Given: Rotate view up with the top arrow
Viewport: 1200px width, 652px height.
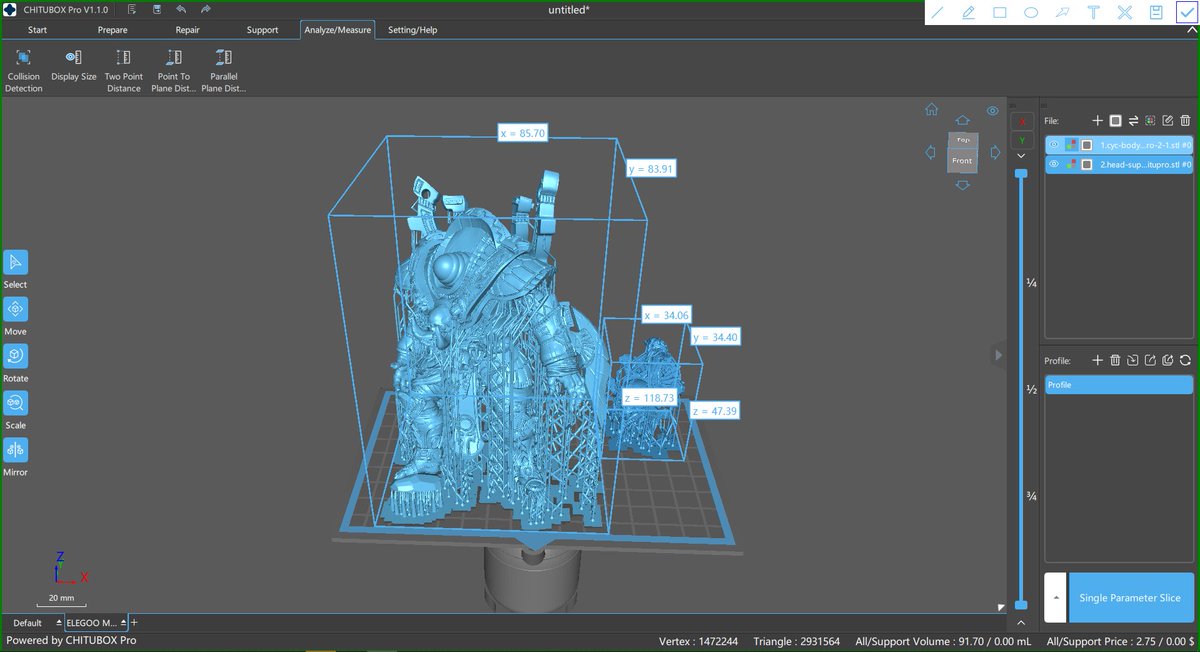Looking at the screenshot, I should 962,120.
